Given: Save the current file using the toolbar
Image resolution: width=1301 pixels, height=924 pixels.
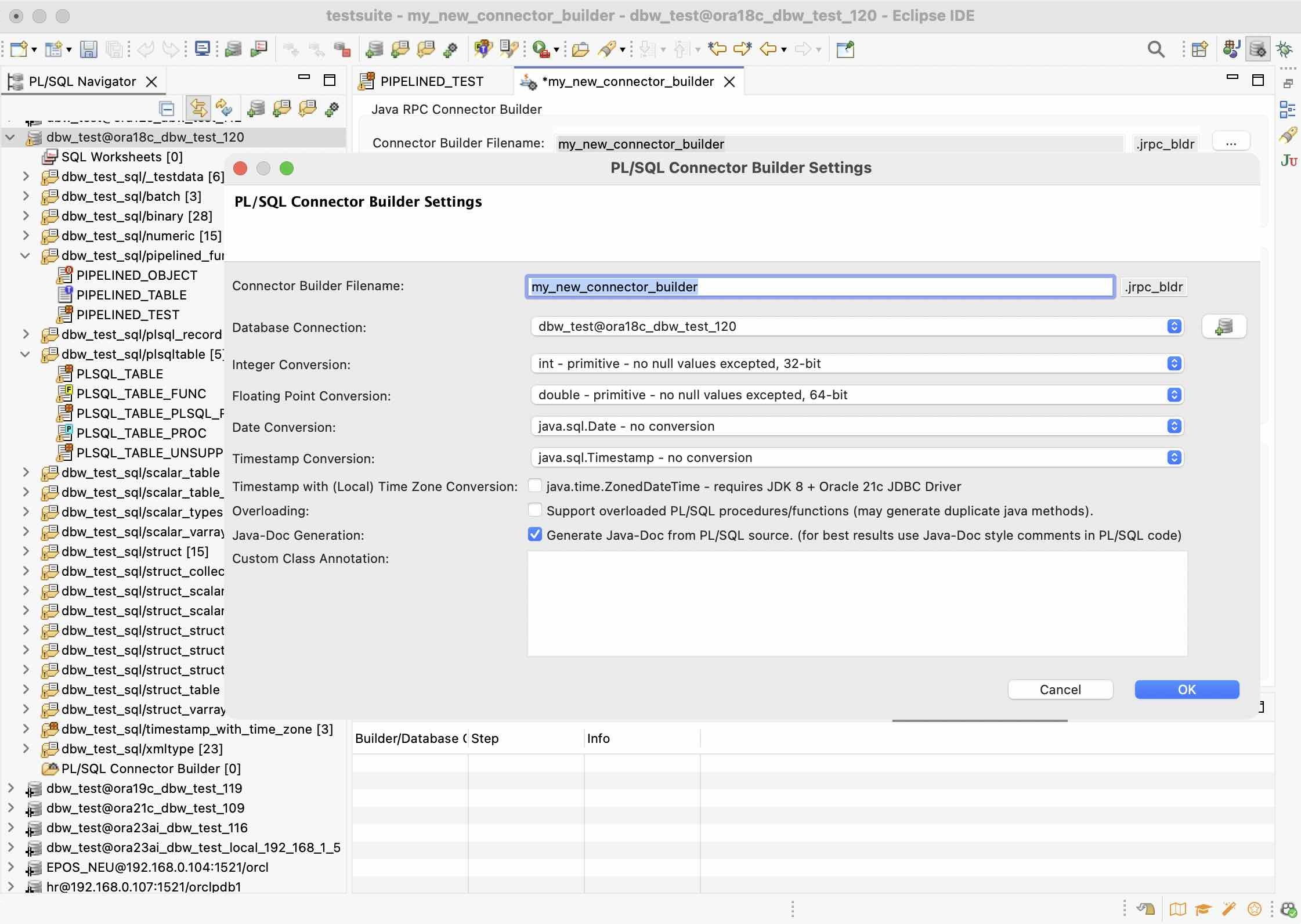Looking at the screenshot, I should click(88, 49).
